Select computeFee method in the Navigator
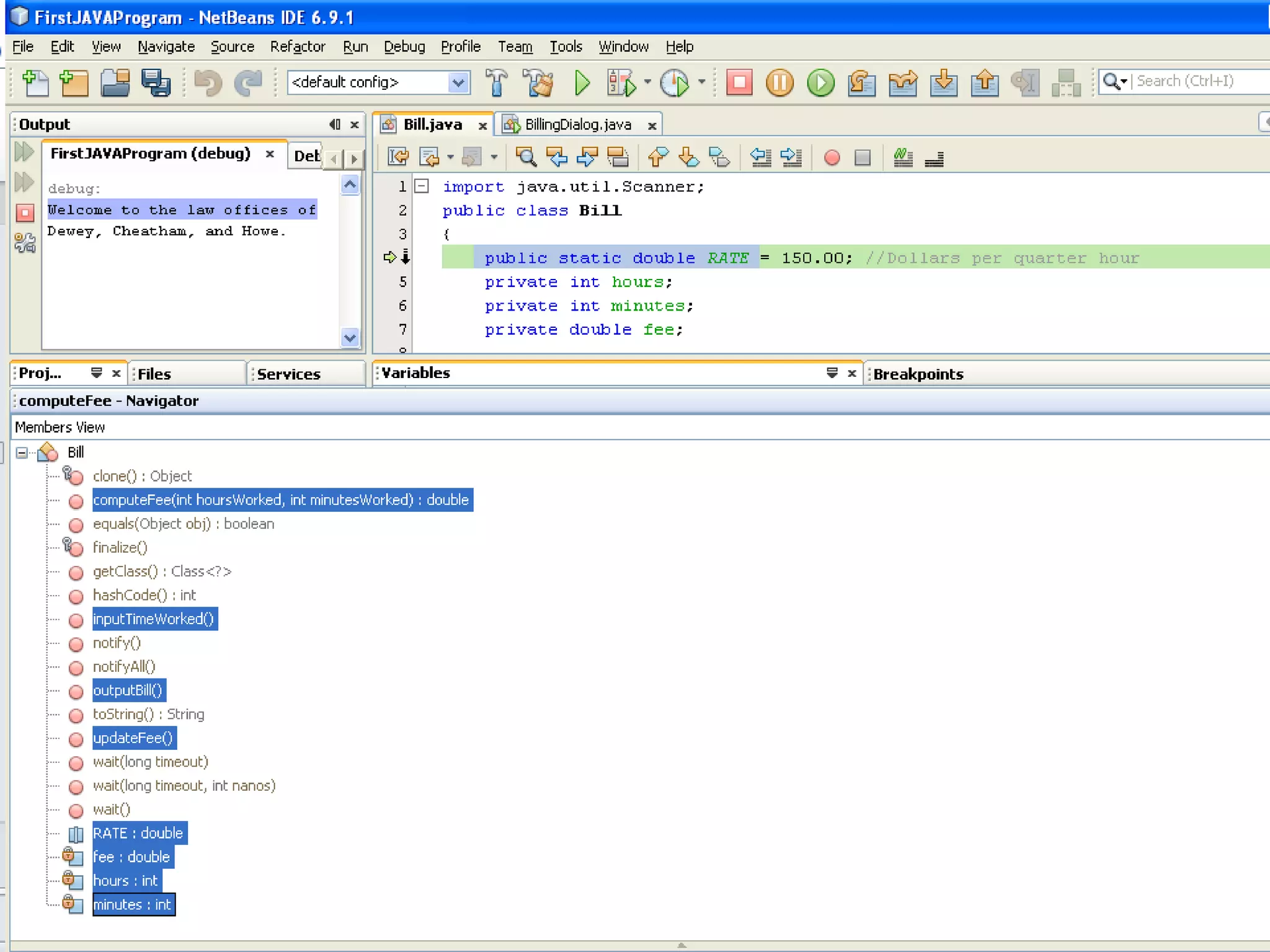 click(281, 500)
